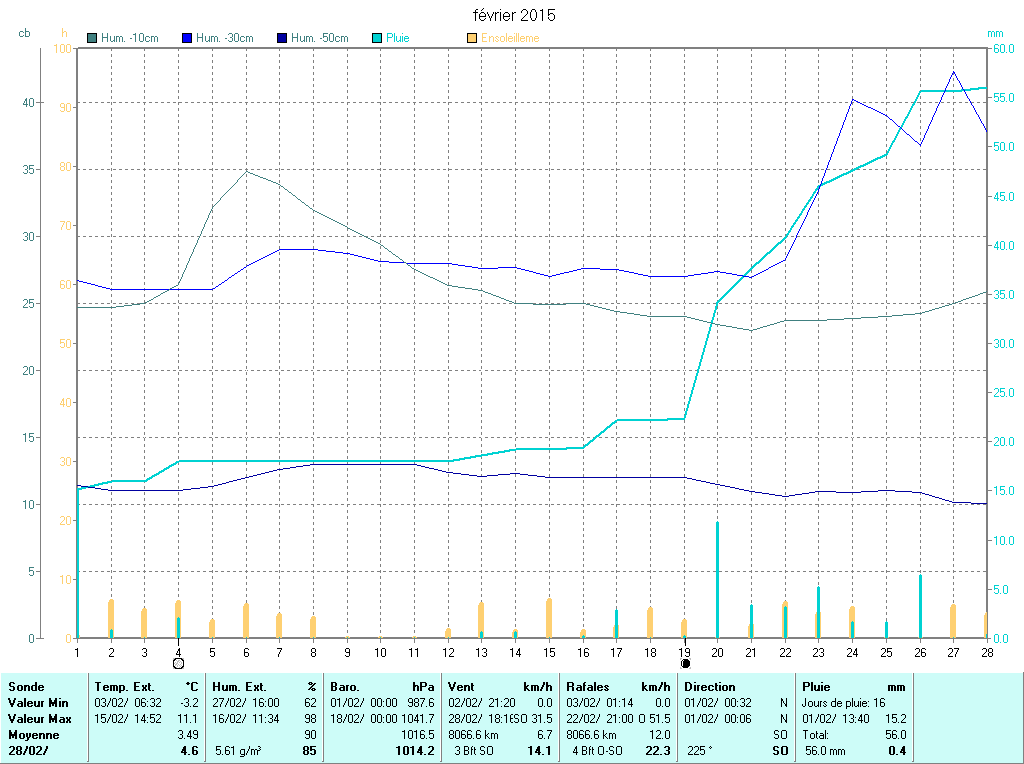1024x764 pixels.
Task: Click the Direction column header
Action: (x=710, y=687)
